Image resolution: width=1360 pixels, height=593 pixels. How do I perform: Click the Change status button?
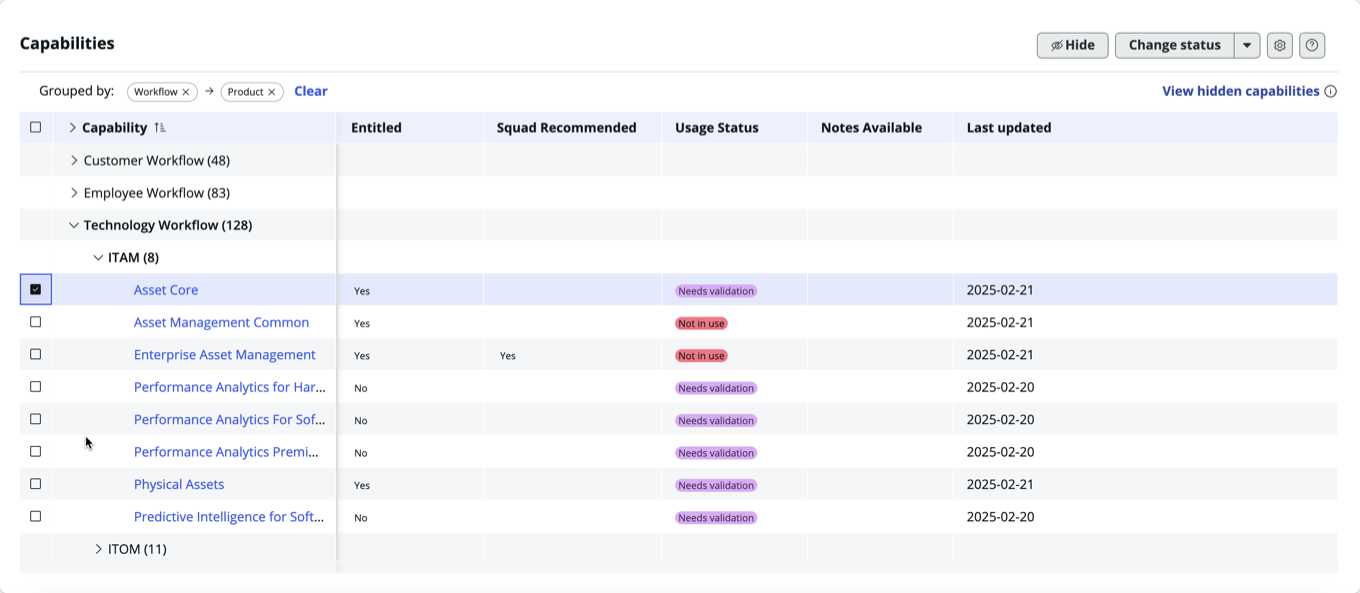[1174, 45]
